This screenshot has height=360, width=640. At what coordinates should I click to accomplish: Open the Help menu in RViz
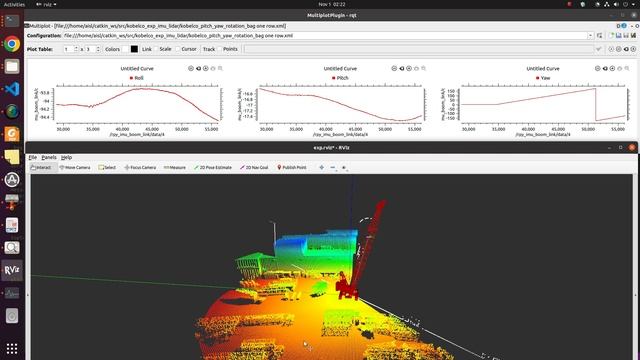pyautogui.click(x=66, y=157)
